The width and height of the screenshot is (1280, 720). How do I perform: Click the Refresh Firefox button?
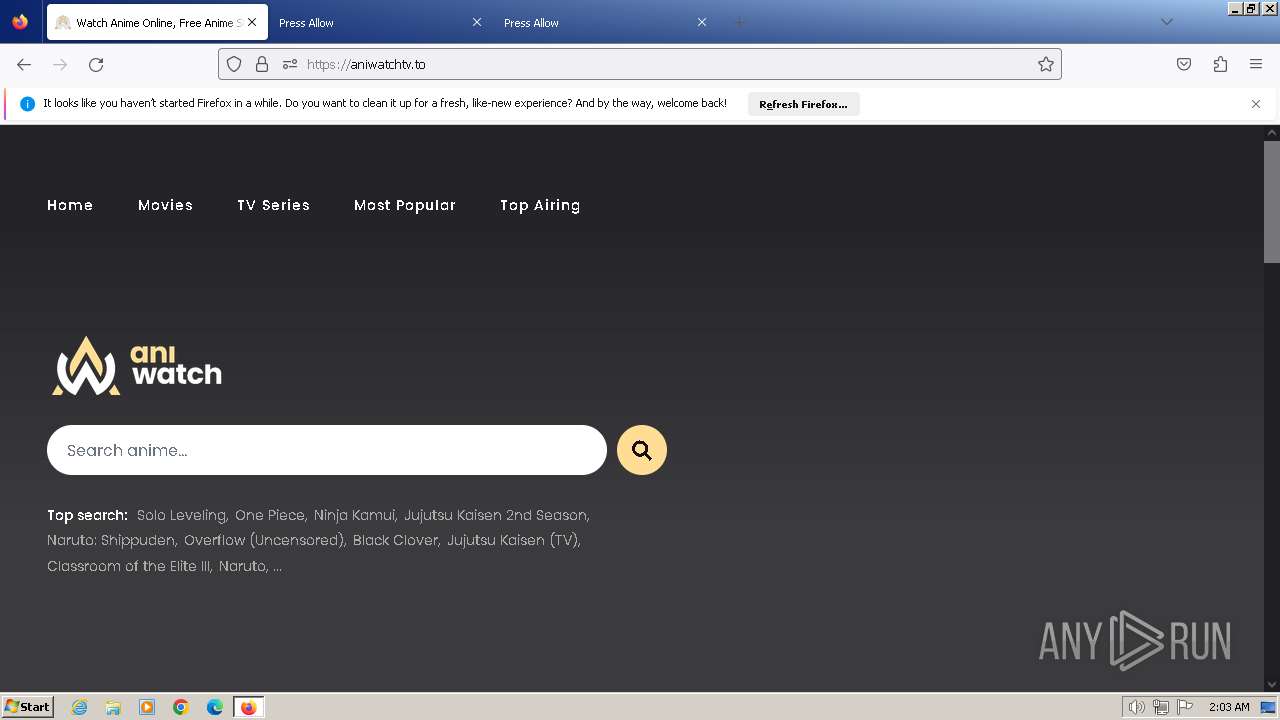(x=803, y=104)
